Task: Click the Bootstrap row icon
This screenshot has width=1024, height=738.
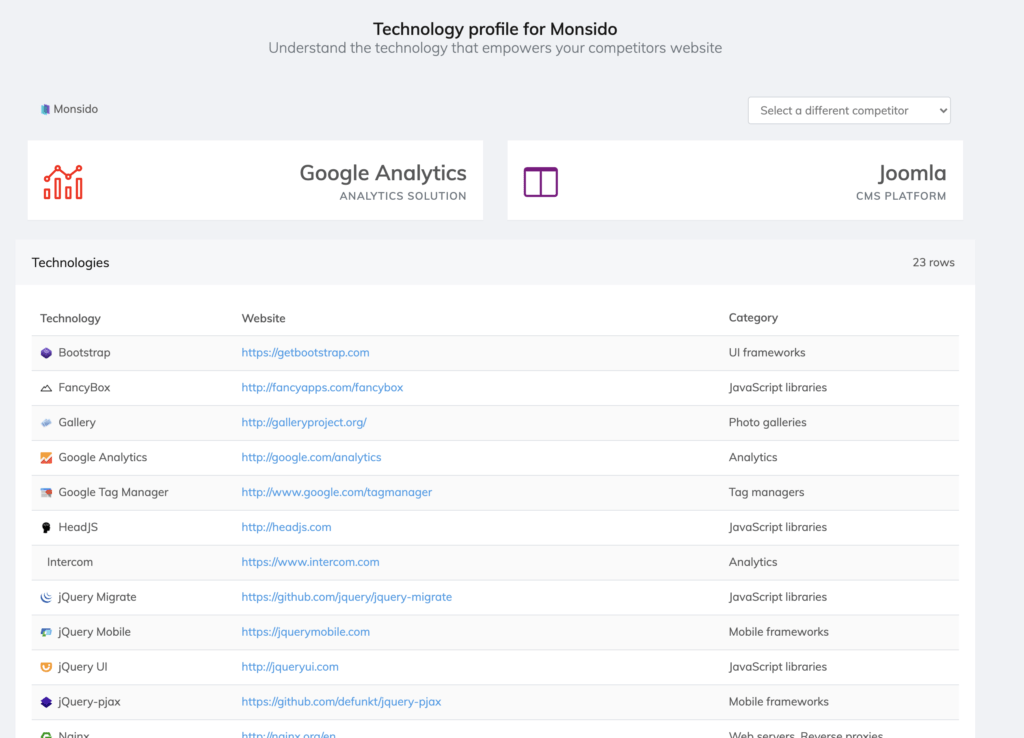Action: point(46,353)
